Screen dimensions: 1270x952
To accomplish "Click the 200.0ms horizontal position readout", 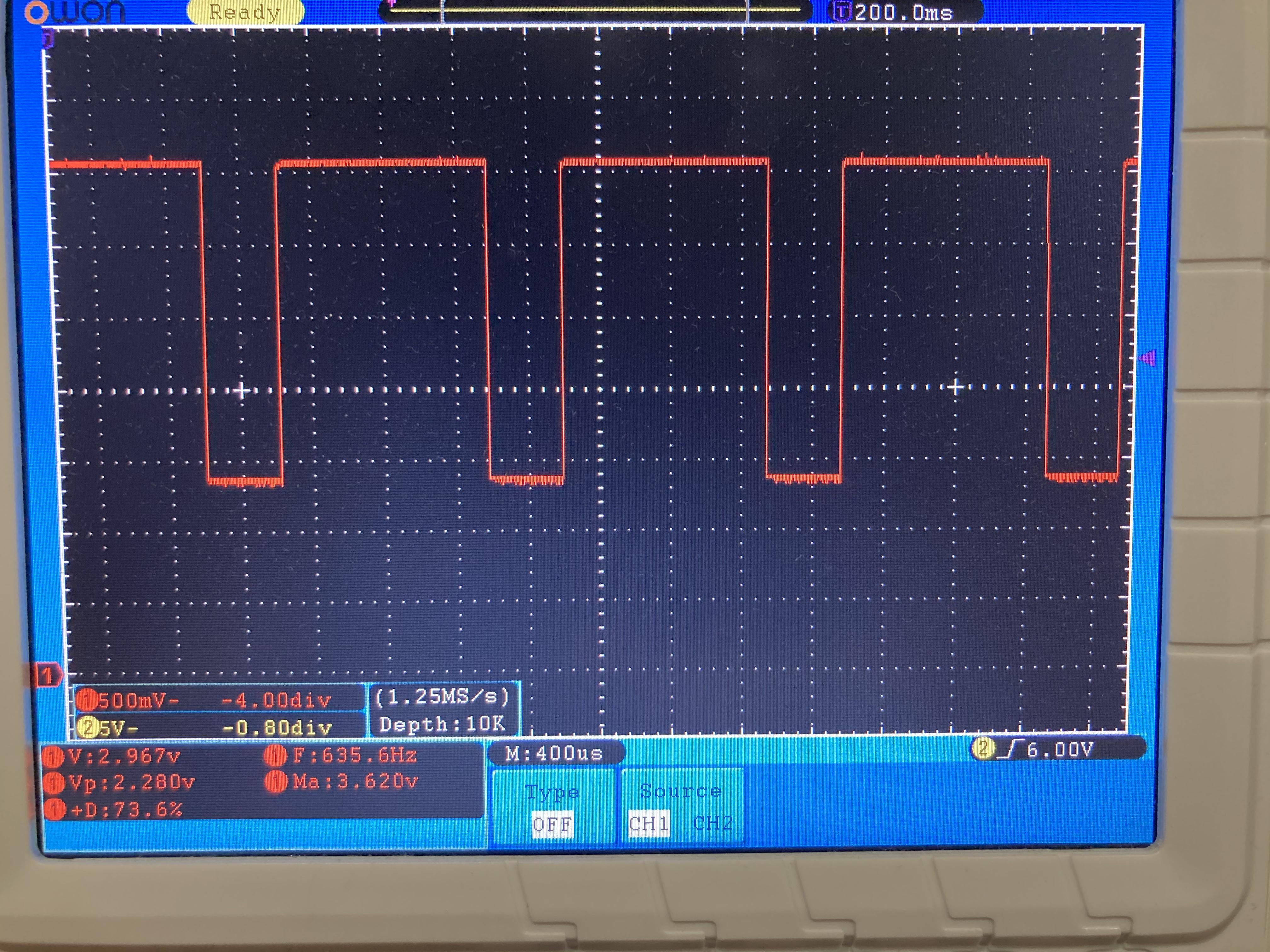I will coord(904,13).
